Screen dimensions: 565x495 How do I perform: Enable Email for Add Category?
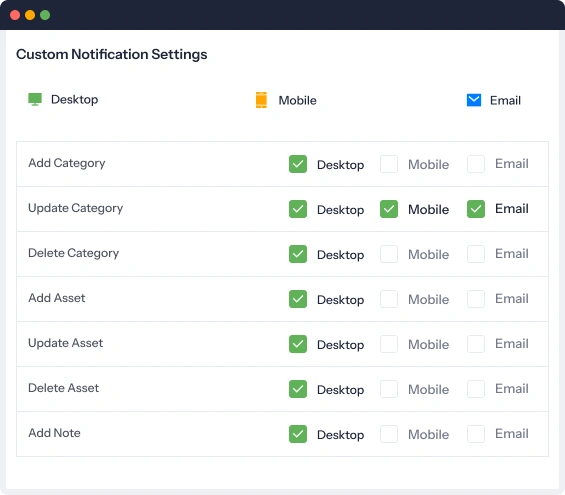[x=476, y=164]
